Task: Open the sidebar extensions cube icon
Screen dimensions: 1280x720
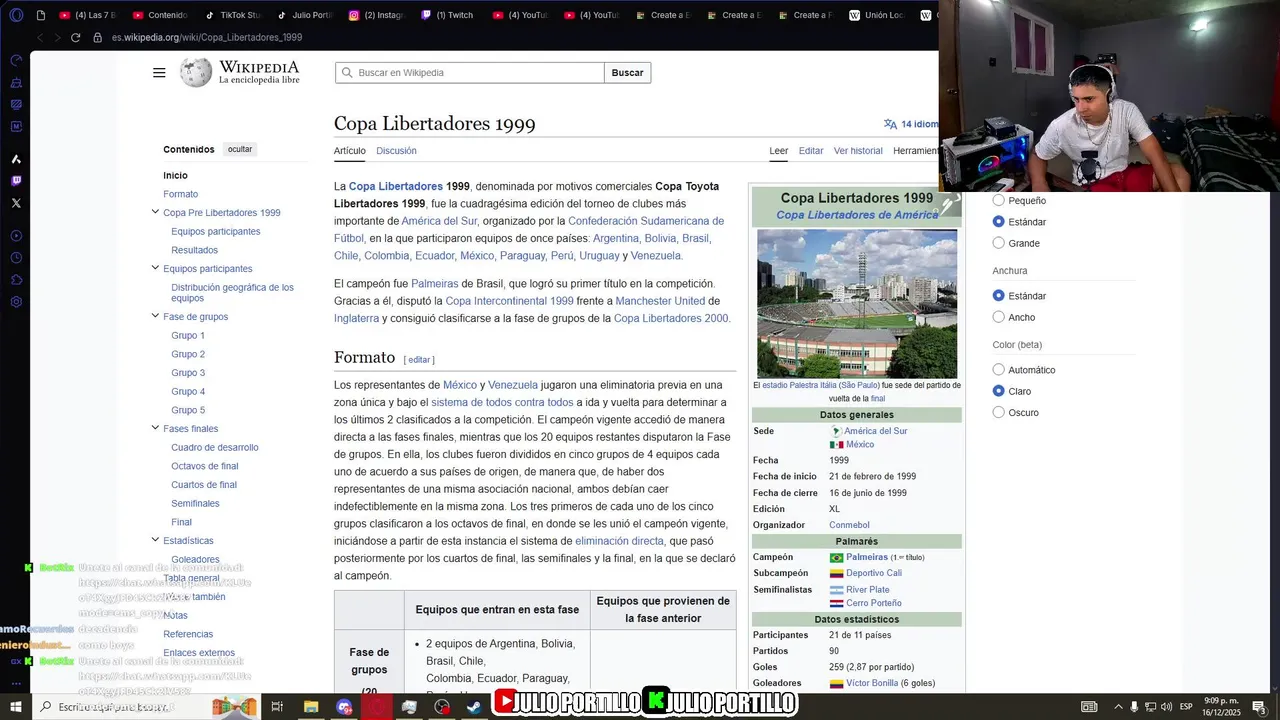Action: pyautogui.click(x=16, y=280)
